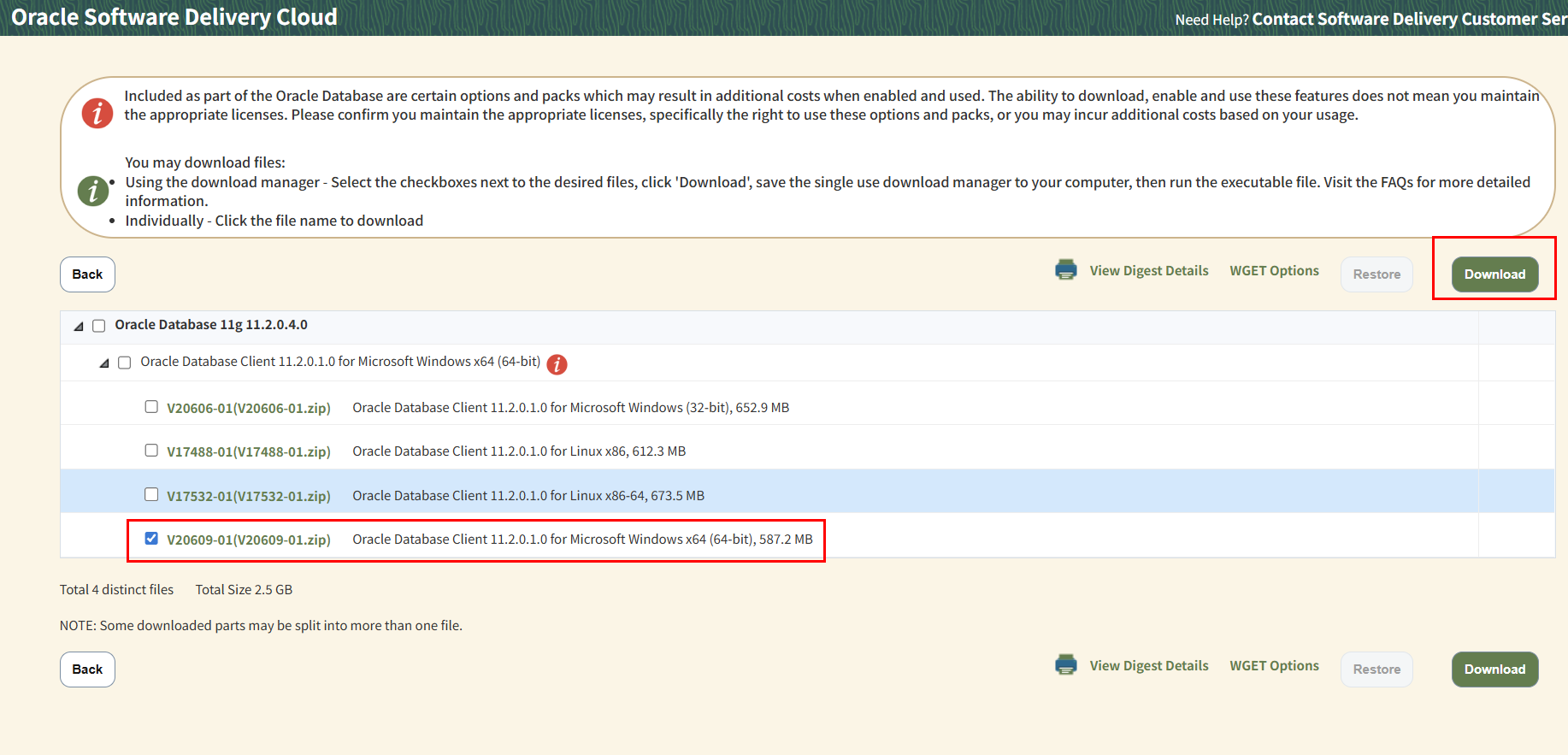Click the red info icon in the license notice
This screenshot has width=1568, height=755.
(x=97, y=113)
